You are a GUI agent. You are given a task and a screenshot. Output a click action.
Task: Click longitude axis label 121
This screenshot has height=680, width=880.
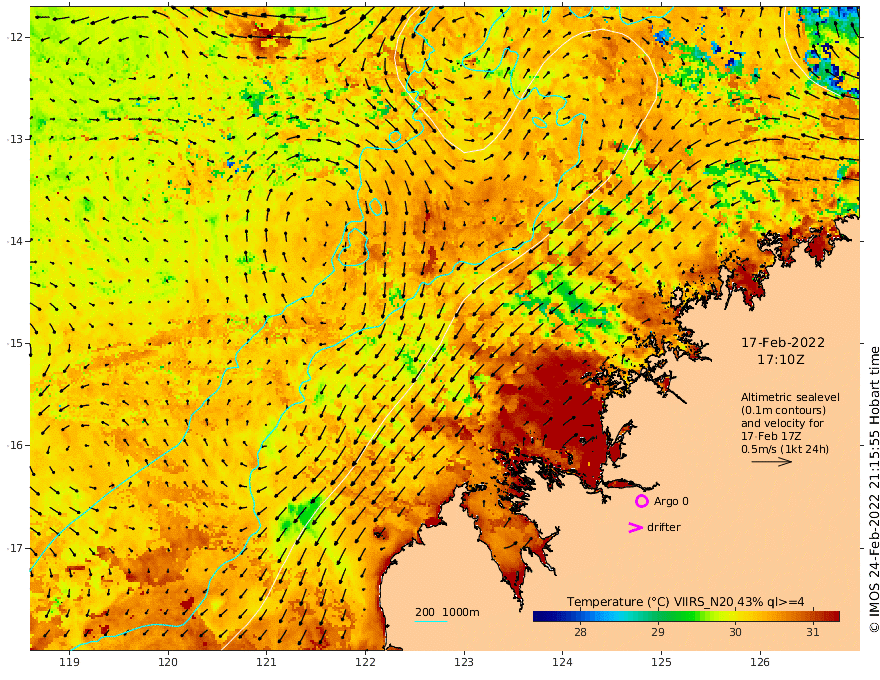[267, 662]
